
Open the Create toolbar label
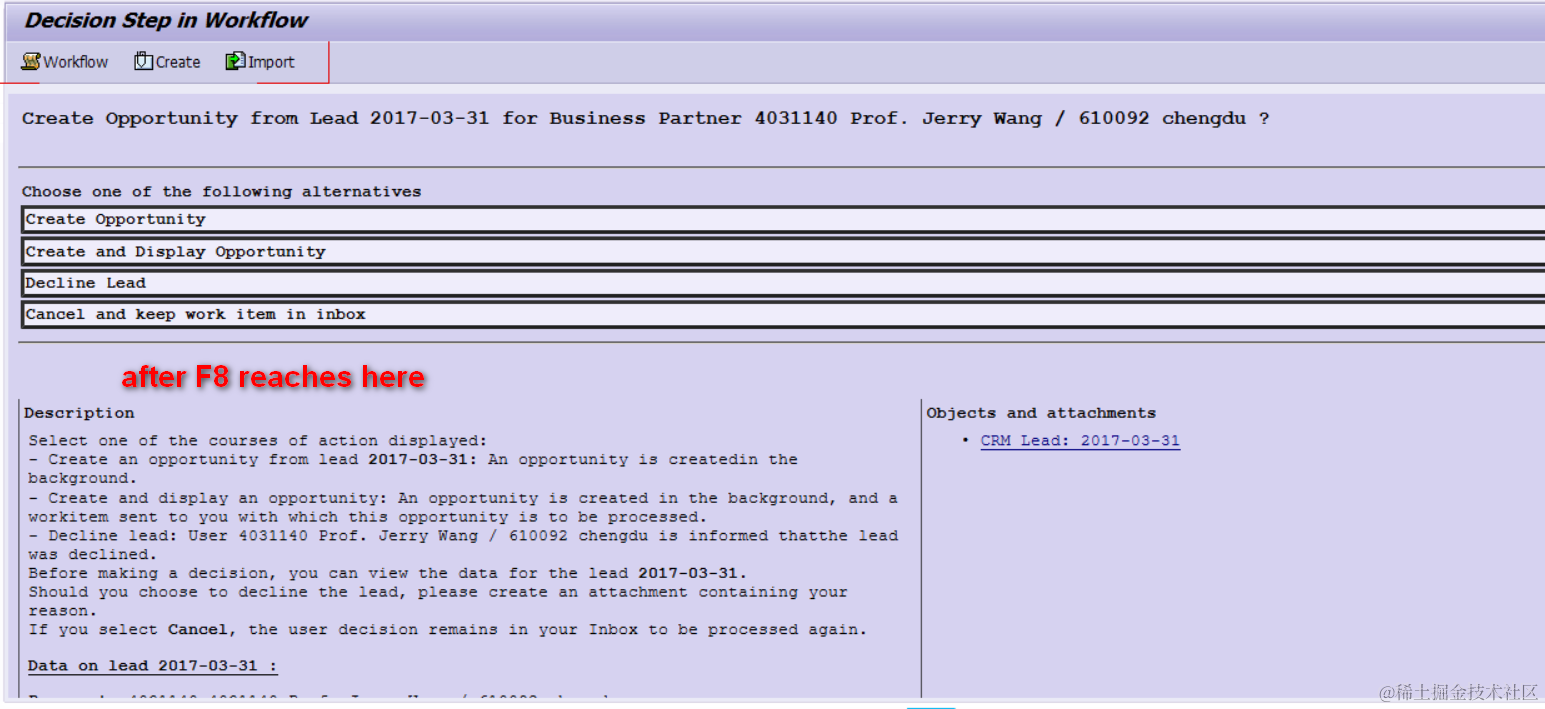tap(178, 62)
